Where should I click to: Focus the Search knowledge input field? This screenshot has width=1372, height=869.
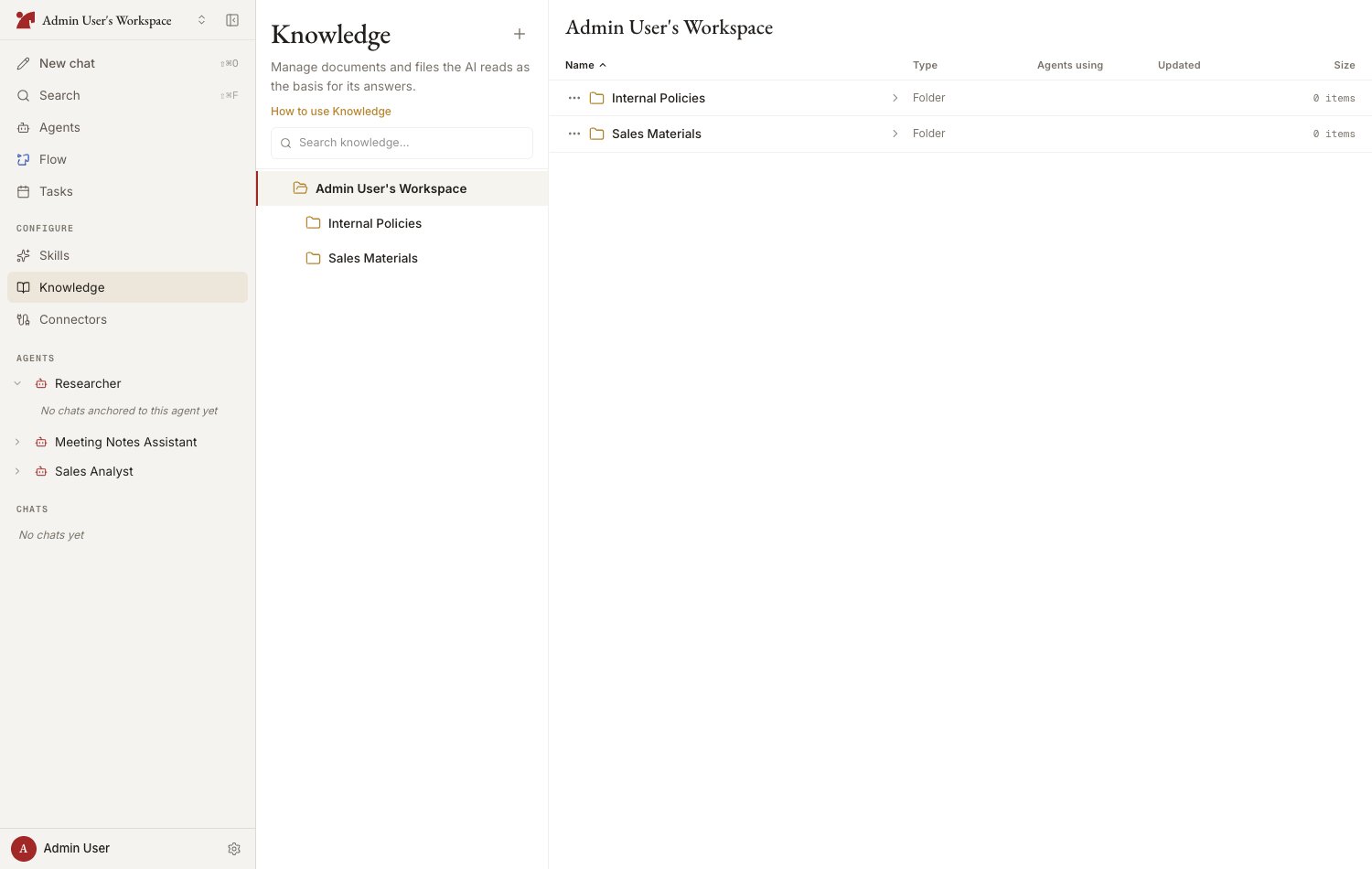coord(402,143)
